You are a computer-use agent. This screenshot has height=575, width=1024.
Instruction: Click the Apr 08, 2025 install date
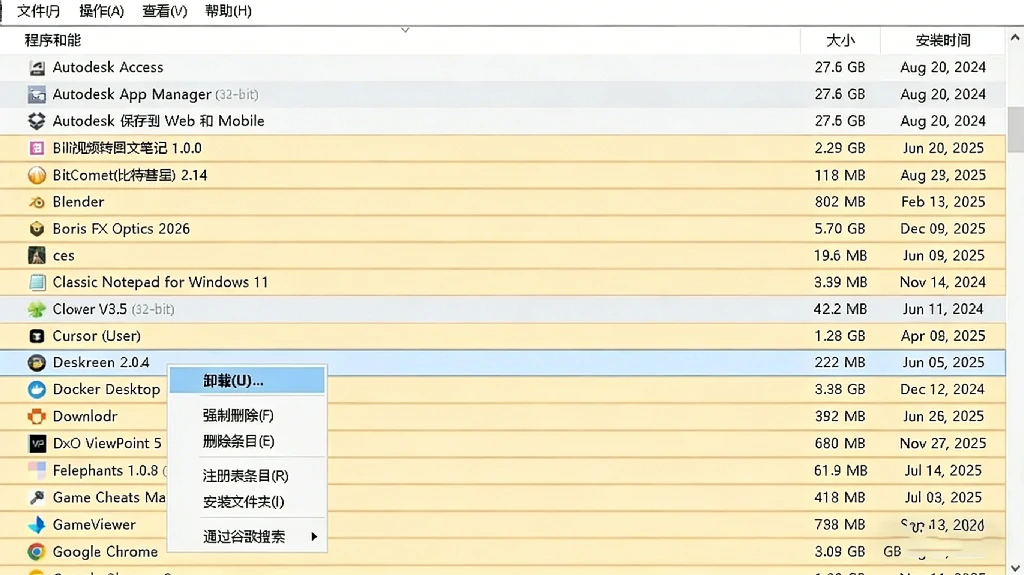point(943,336)
